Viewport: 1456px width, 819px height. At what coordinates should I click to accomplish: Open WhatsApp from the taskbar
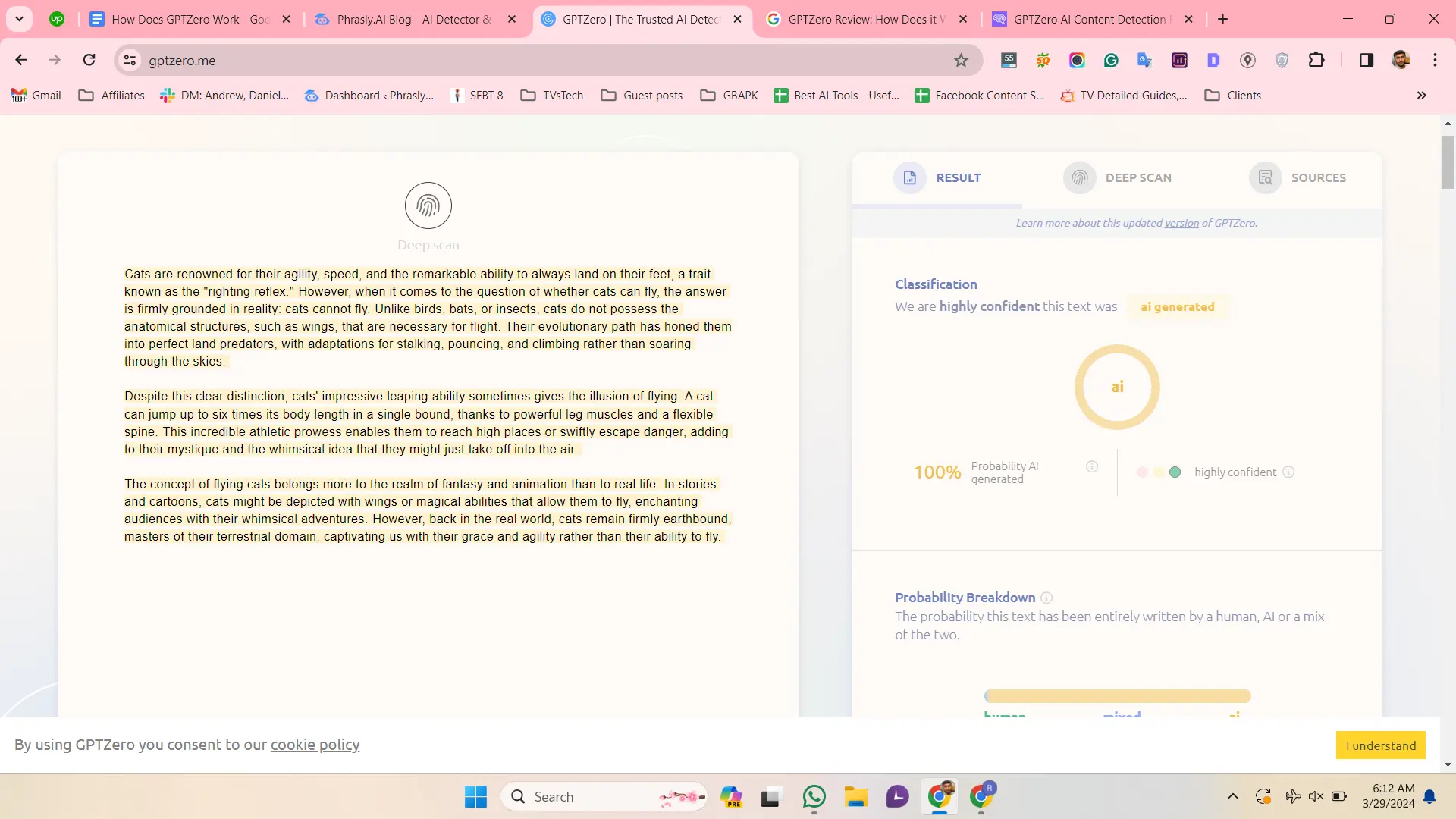tap(814, 797)
